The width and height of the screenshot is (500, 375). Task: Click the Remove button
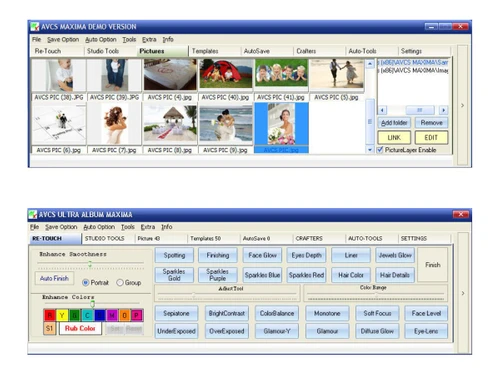[431, 123]
